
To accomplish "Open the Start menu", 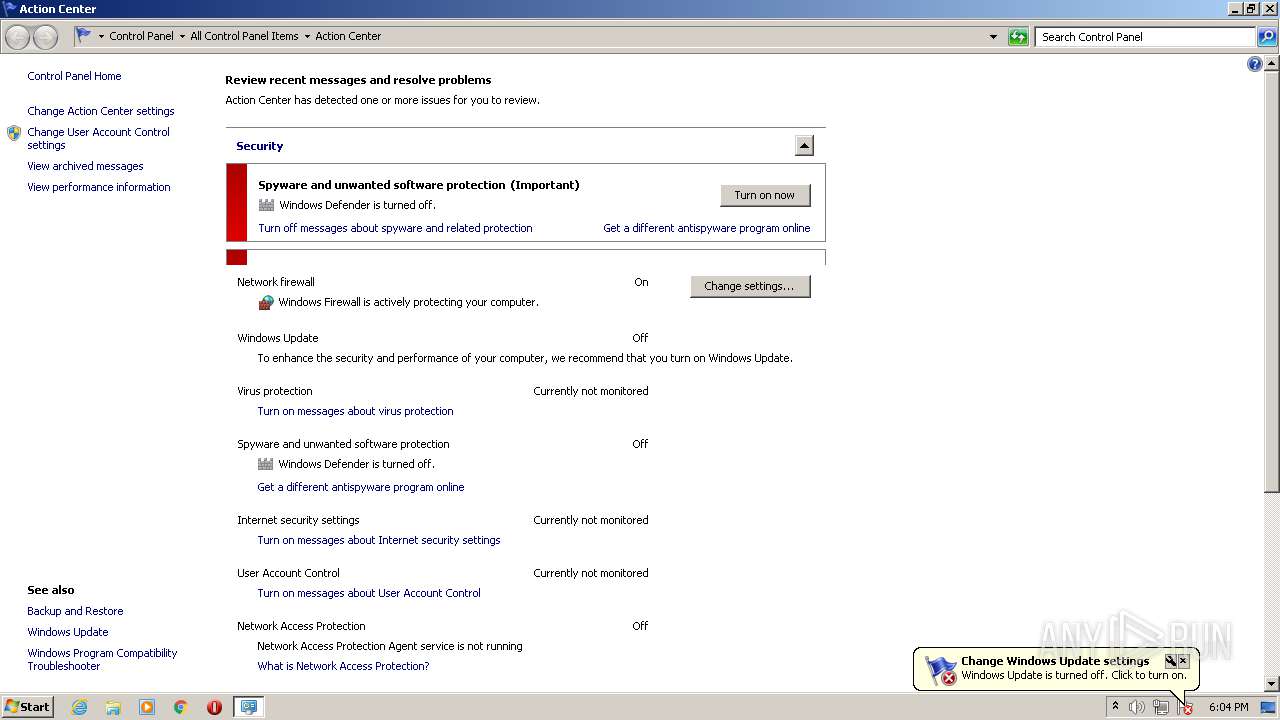I will [x=28, y=707].
